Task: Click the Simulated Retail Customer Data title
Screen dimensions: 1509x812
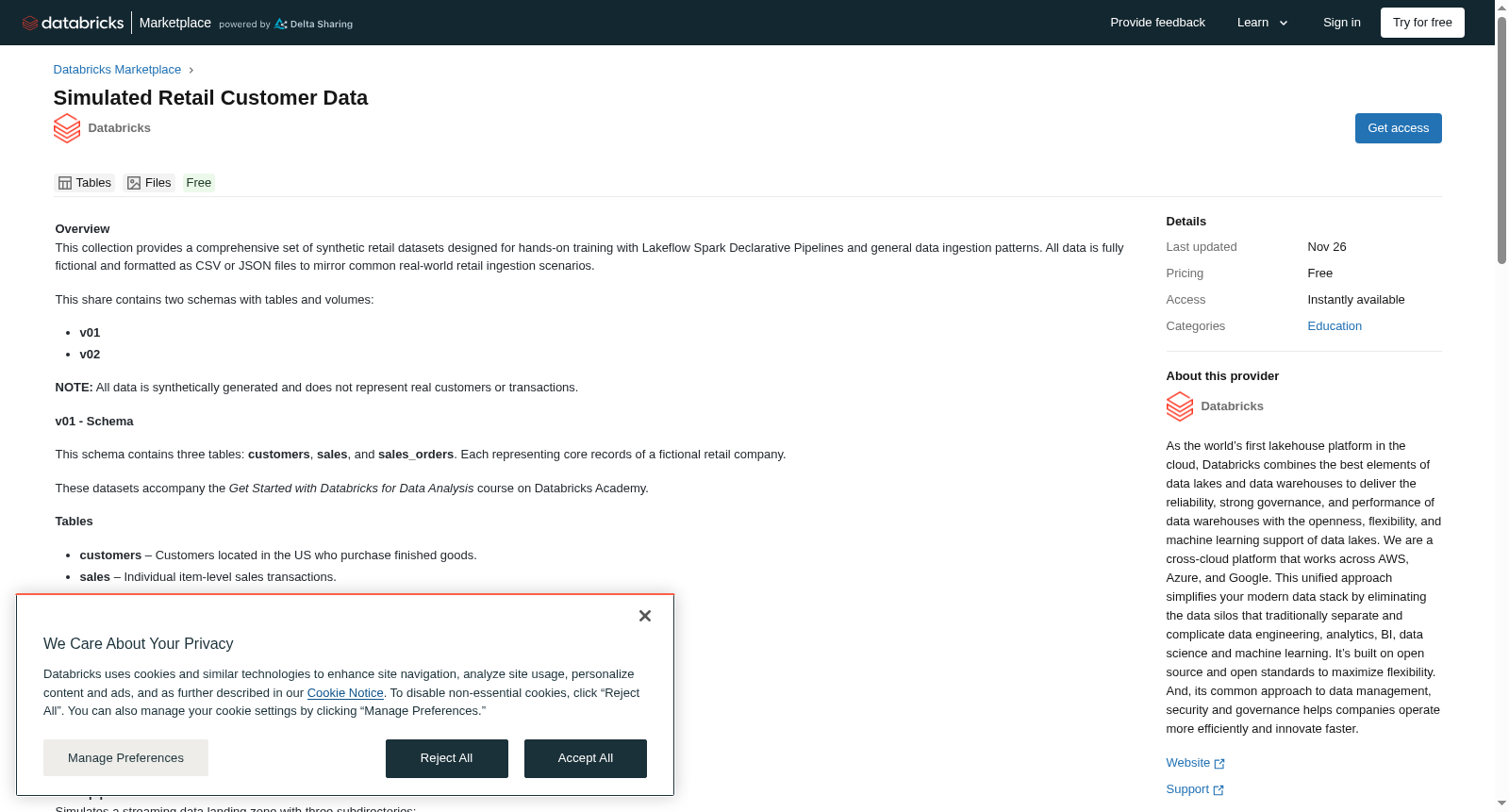Action: point(210,98)
